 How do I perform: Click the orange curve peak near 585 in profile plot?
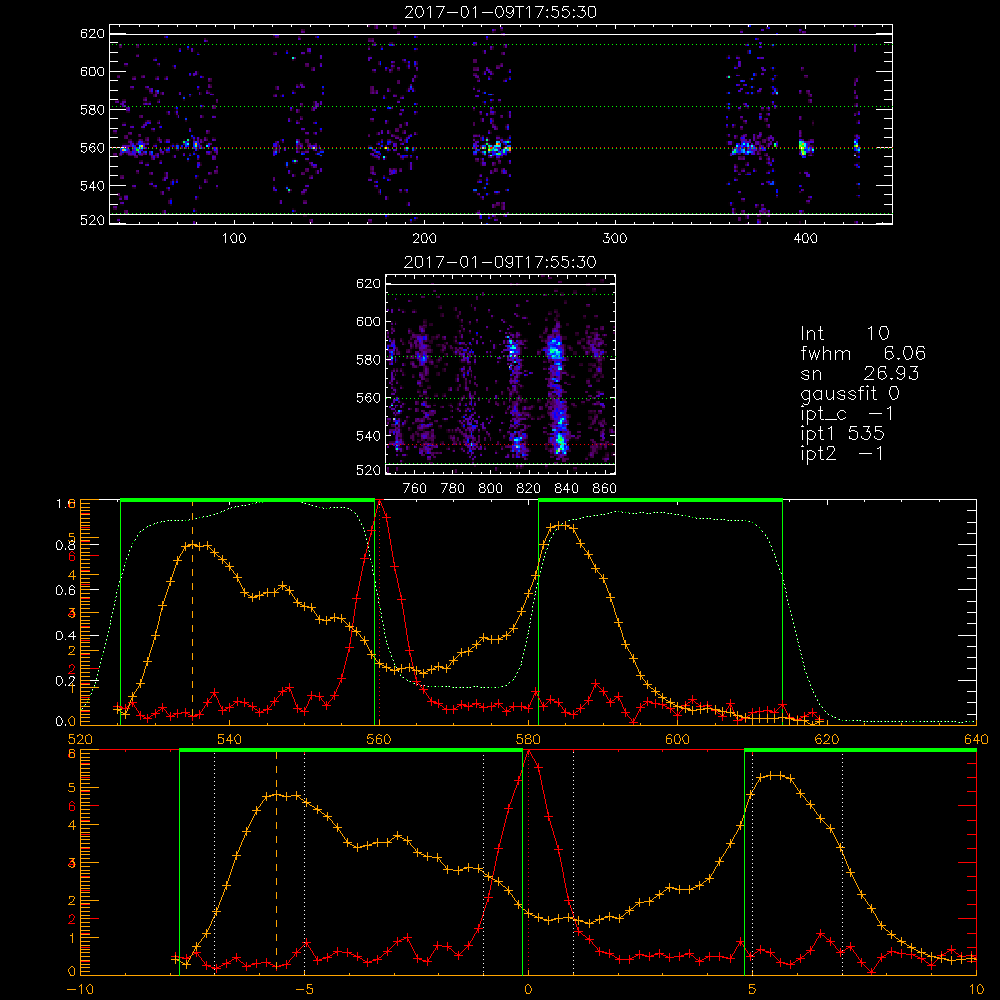[x=561, y=526]
